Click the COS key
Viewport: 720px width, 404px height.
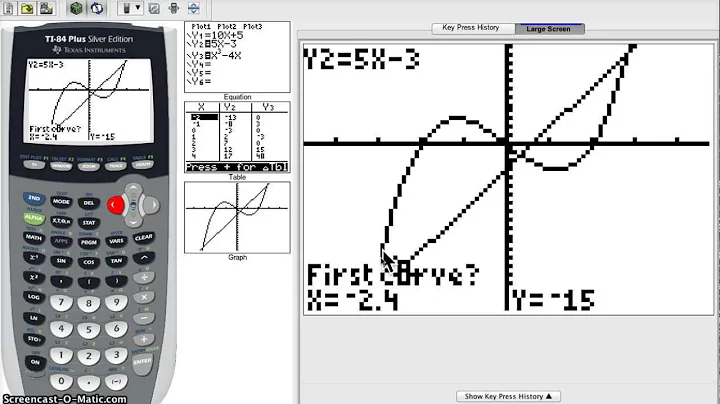tap(89, 262)
